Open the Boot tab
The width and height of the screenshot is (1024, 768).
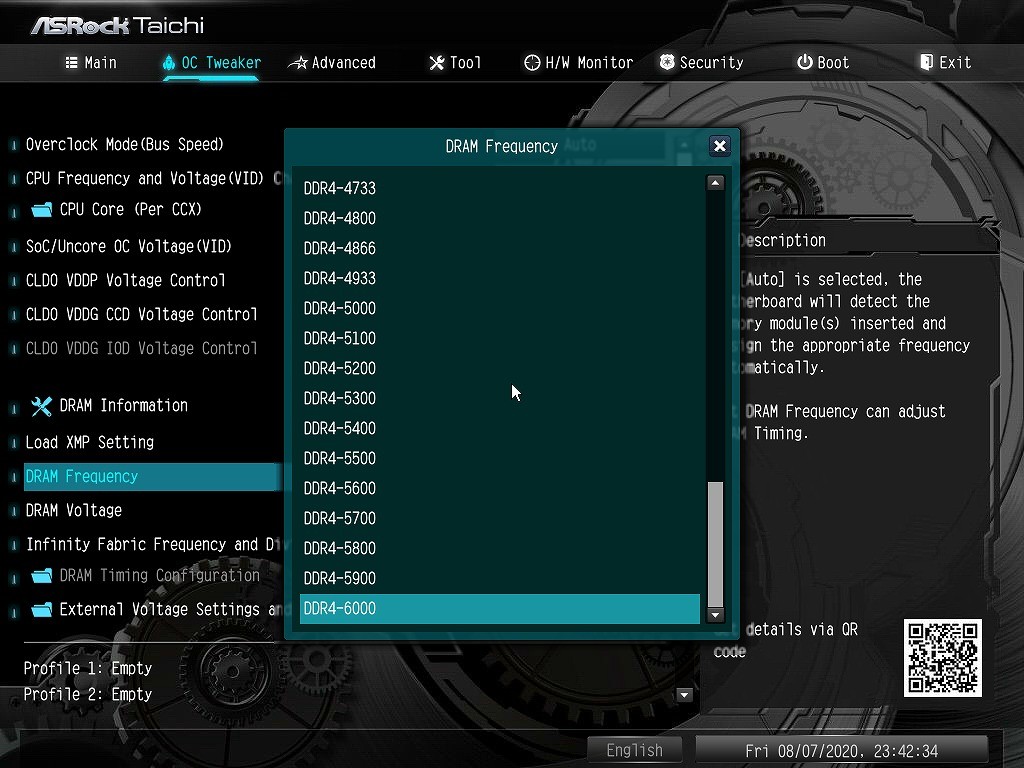[x=823, y=63]
